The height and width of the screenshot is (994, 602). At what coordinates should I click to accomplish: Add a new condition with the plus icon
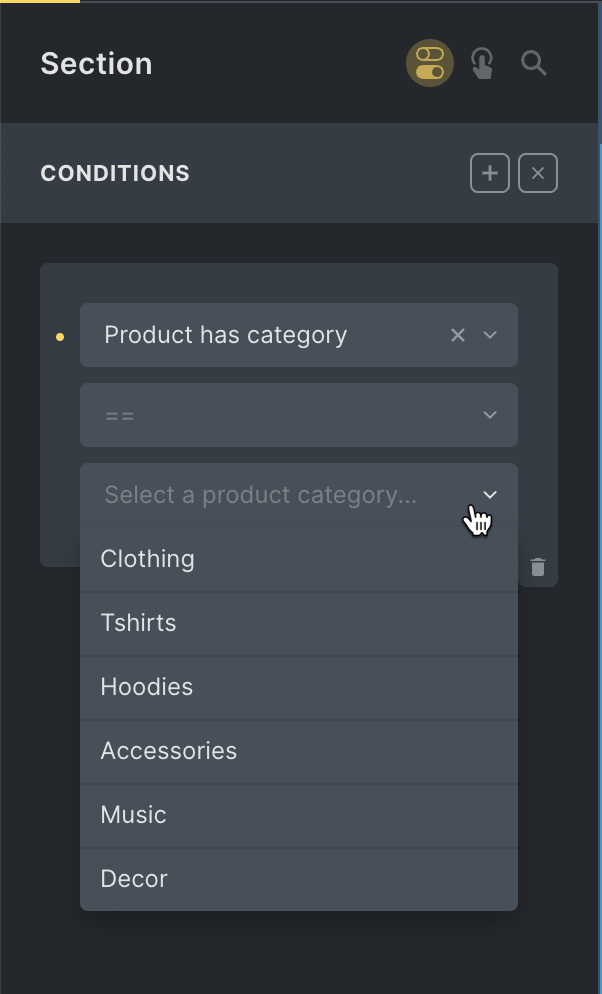[489, 172]
